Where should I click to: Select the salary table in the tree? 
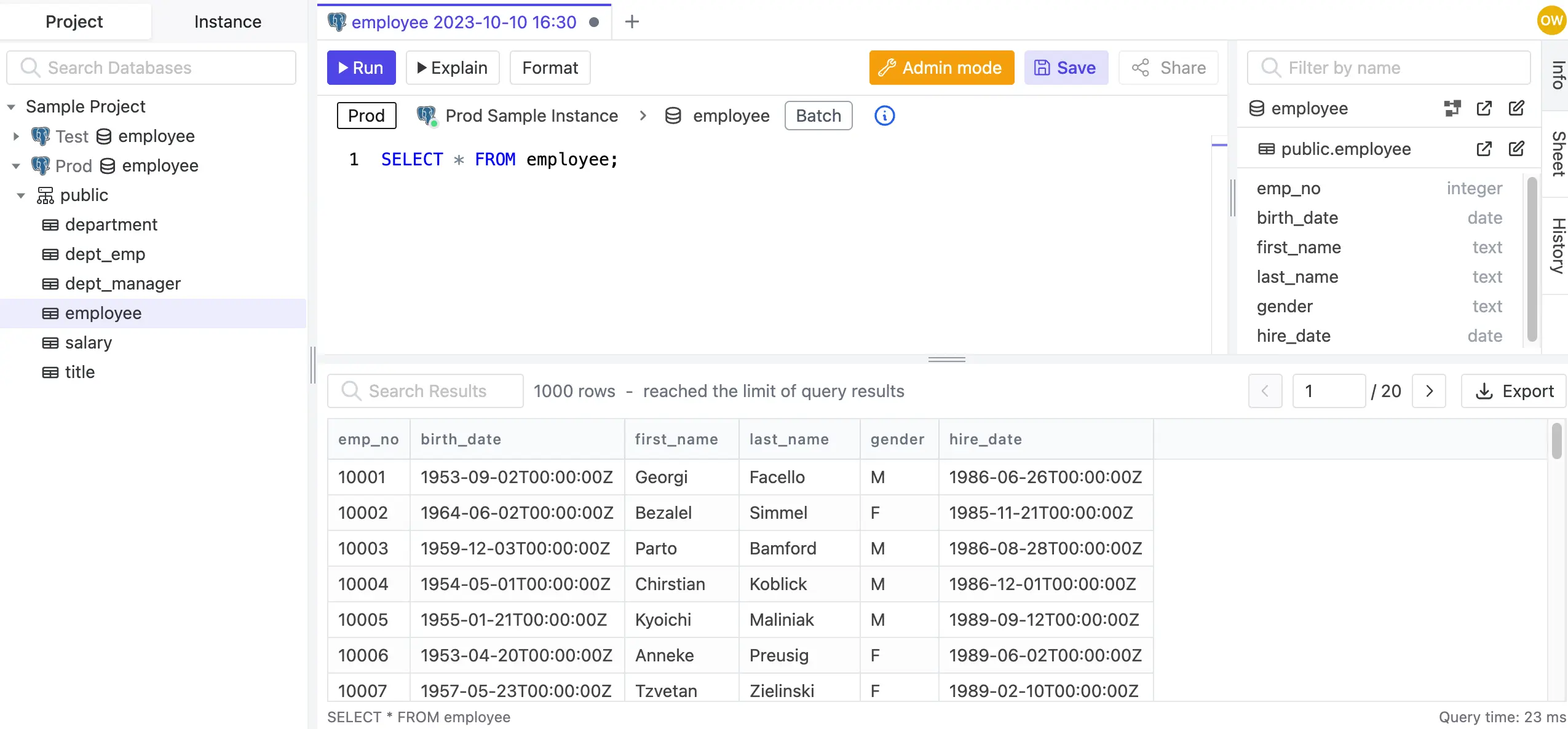(153, 343)
